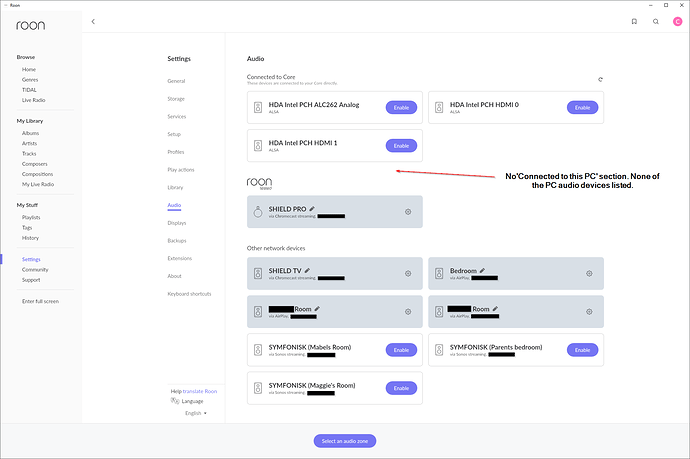Click speaker icon of HDA Intel PCH HDMI 0
Screen dimensions: 690x459
click(439, 107)
